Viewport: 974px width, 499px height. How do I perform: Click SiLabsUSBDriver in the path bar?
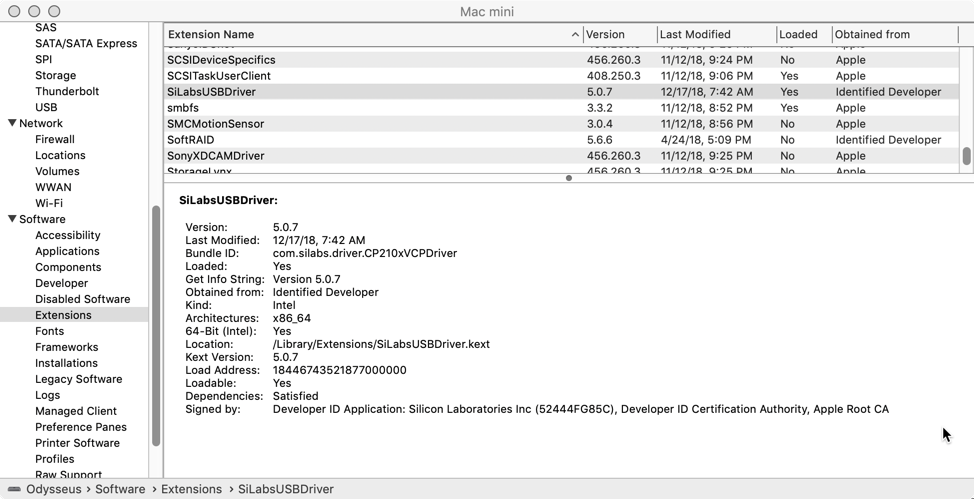tap(286, 489)
